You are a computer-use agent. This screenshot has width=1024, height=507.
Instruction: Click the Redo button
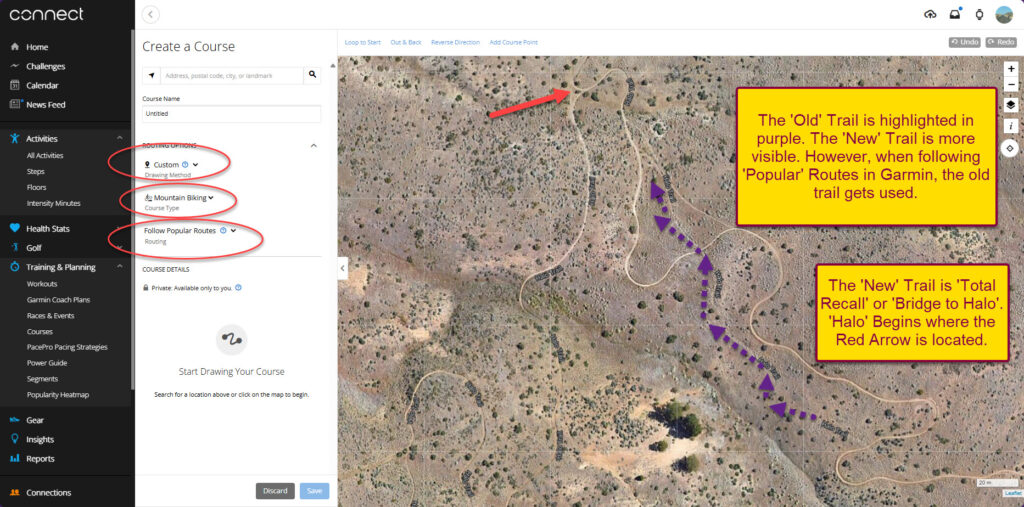1000,42
